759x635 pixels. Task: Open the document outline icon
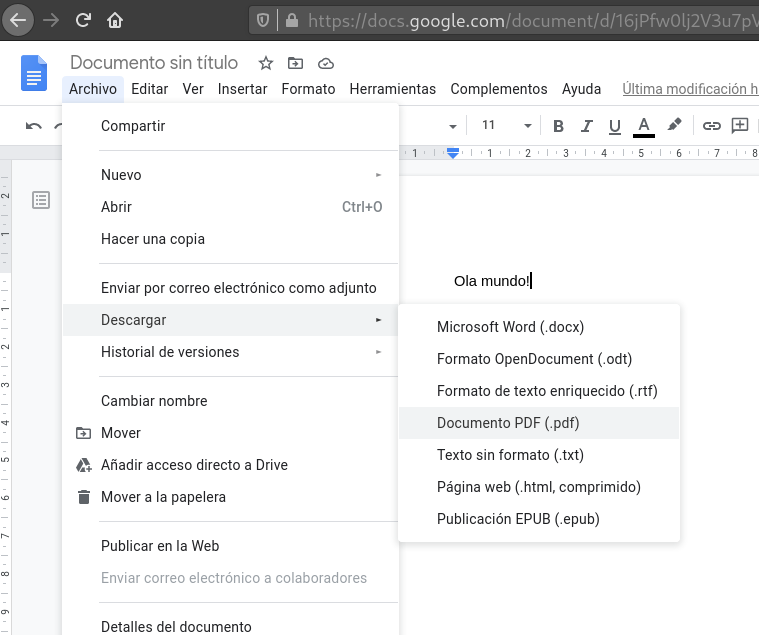(41, 200)
